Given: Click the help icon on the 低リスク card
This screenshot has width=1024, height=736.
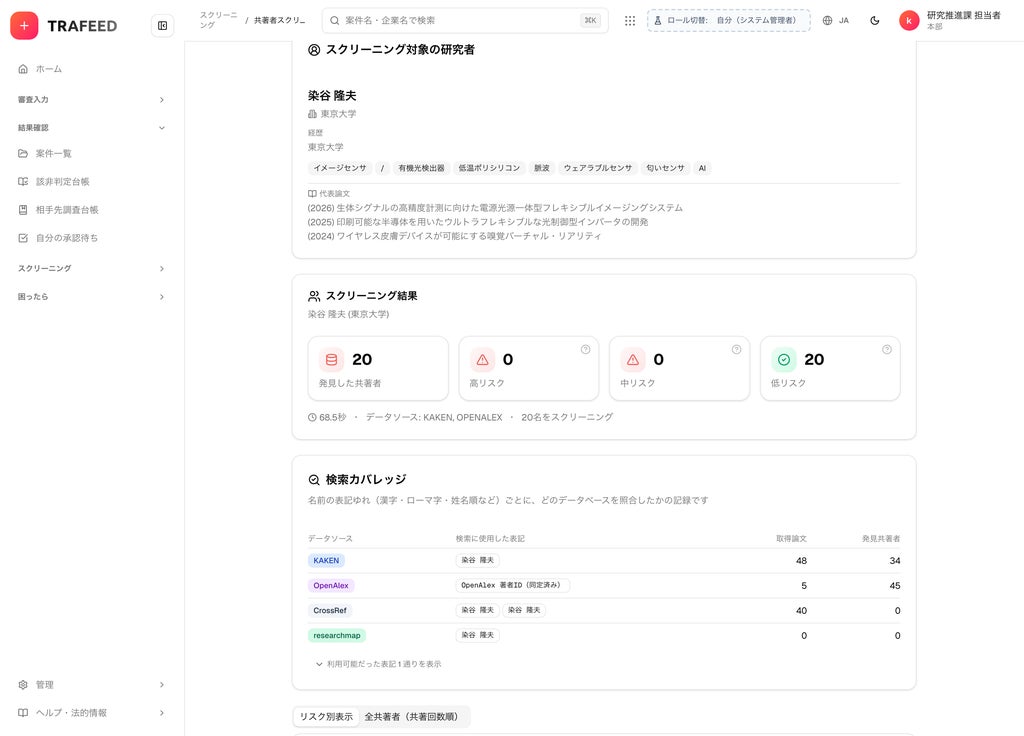Looking at the screenshot, I should (x=887, y=349).
